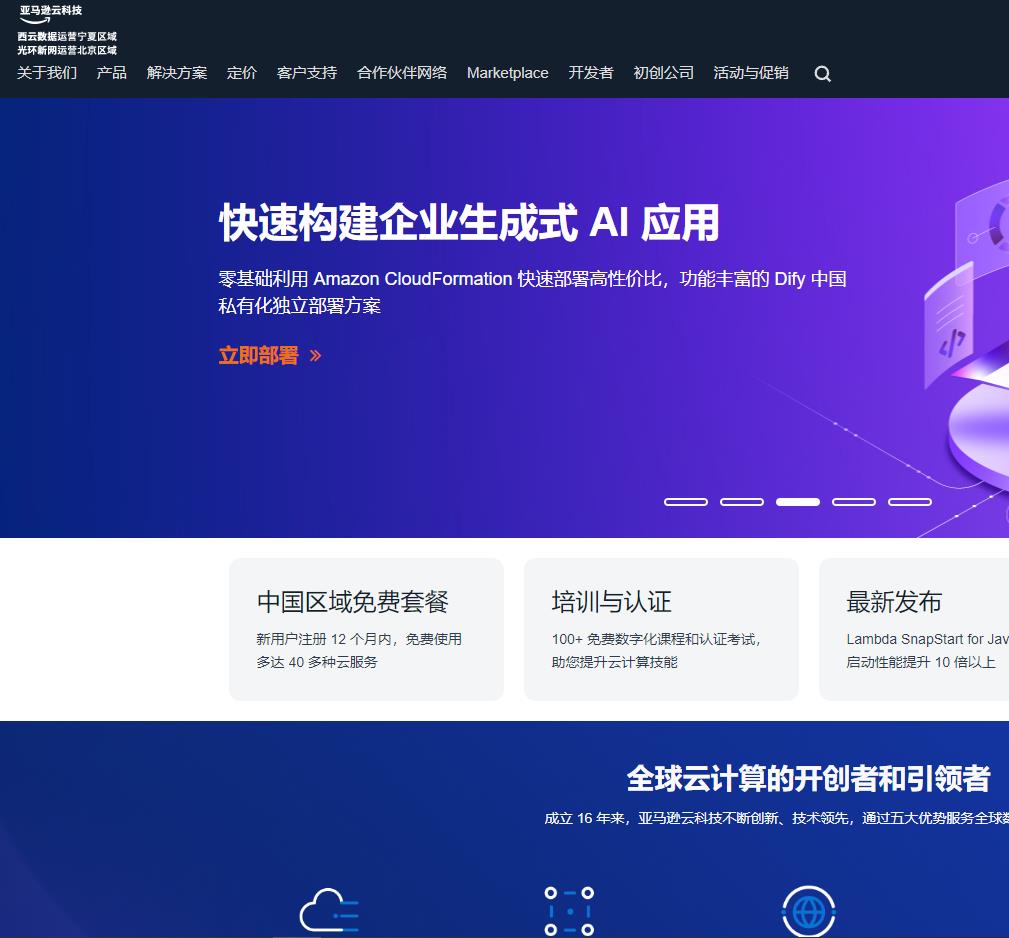Image resolution: width=1009 pixels, height=938 pixels.
Task: Click the hero headline 快速构建企业生成式 AI 应用
Action: (x=469, y=223)
